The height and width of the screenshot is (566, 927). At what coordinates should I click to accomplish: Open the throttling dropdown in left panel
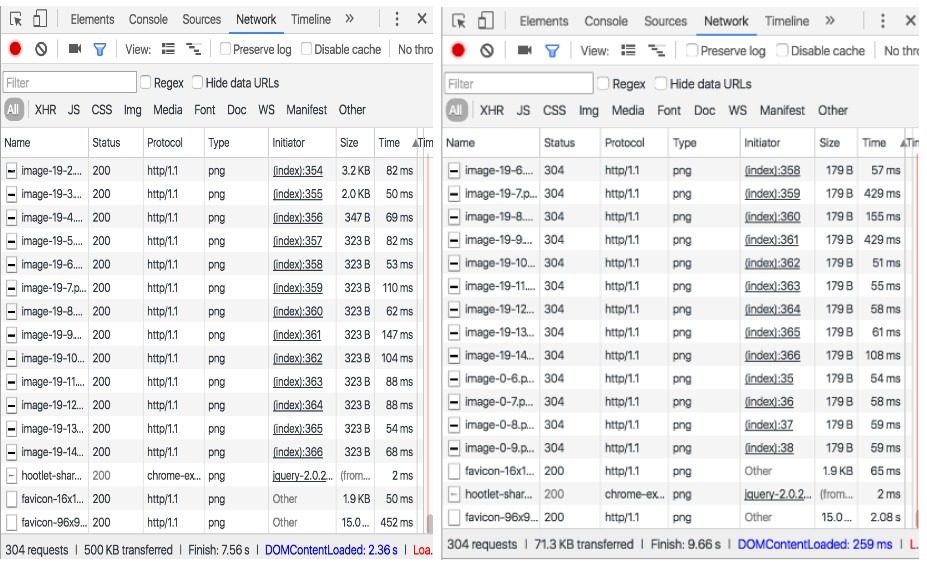[x=415, y=49]
